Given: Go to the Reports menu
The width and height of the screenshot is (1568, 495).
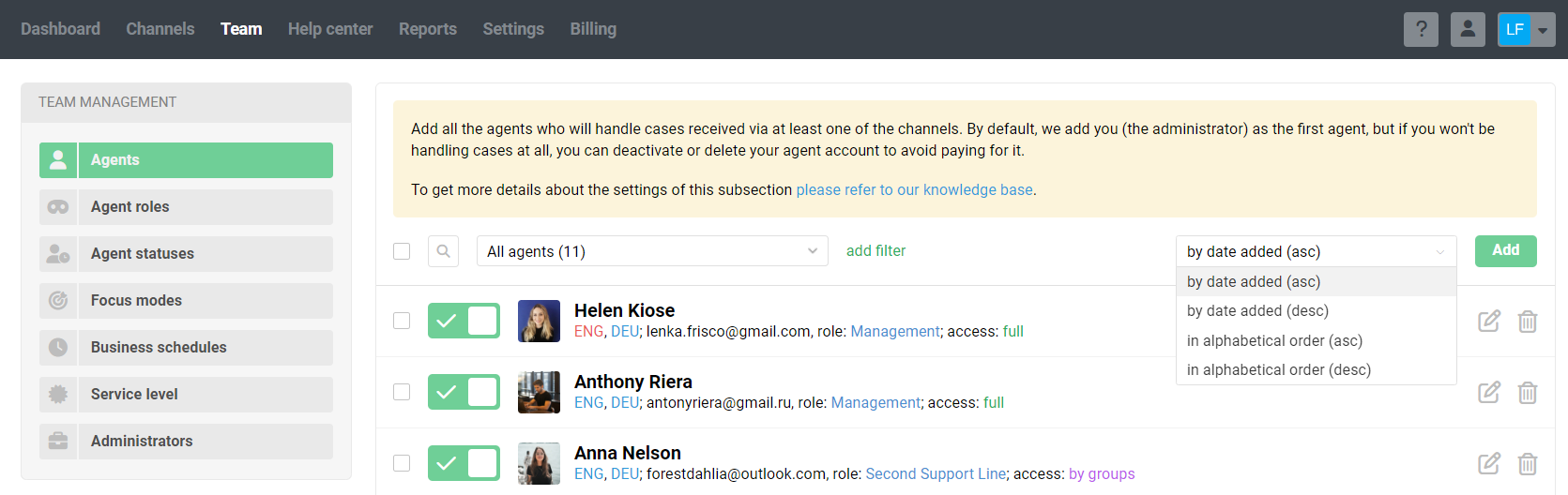Looking at the screenshot, I should point(427,29).
